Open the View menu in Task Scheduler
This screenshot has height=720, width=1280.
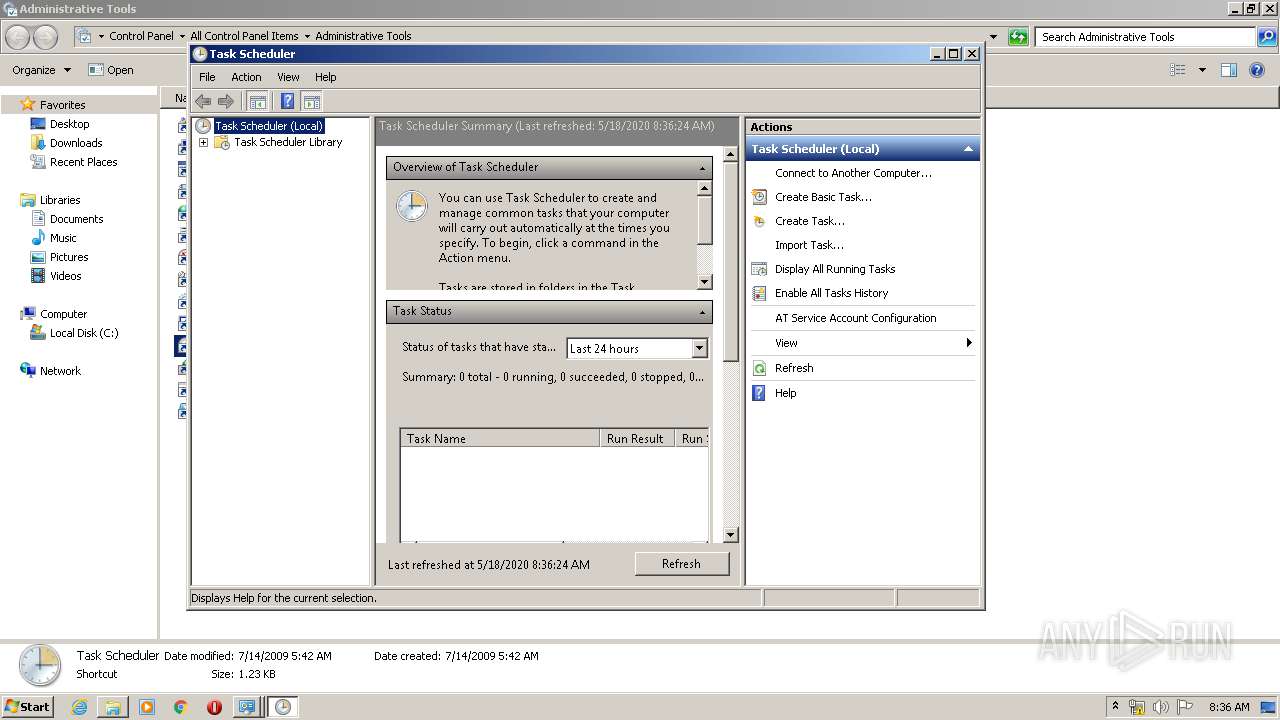coord(288,77)
